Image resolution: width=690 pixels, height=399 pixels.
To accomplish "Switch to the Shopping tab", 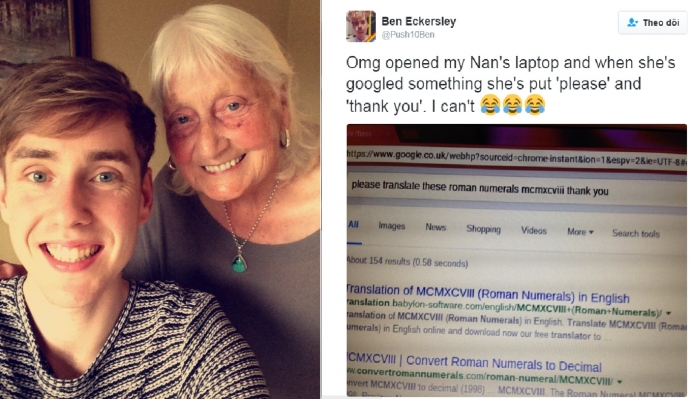I will pos(483,229).
